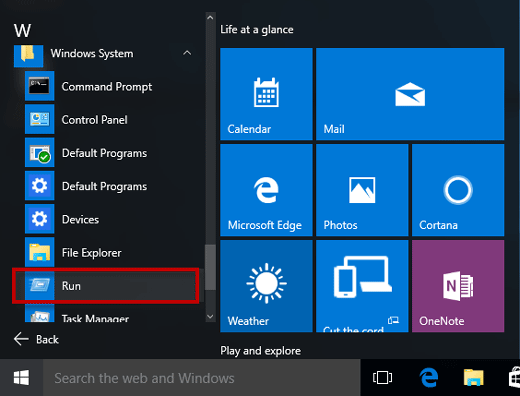Select Task Manager label text
Screen dimensions: 520x396
95,318
